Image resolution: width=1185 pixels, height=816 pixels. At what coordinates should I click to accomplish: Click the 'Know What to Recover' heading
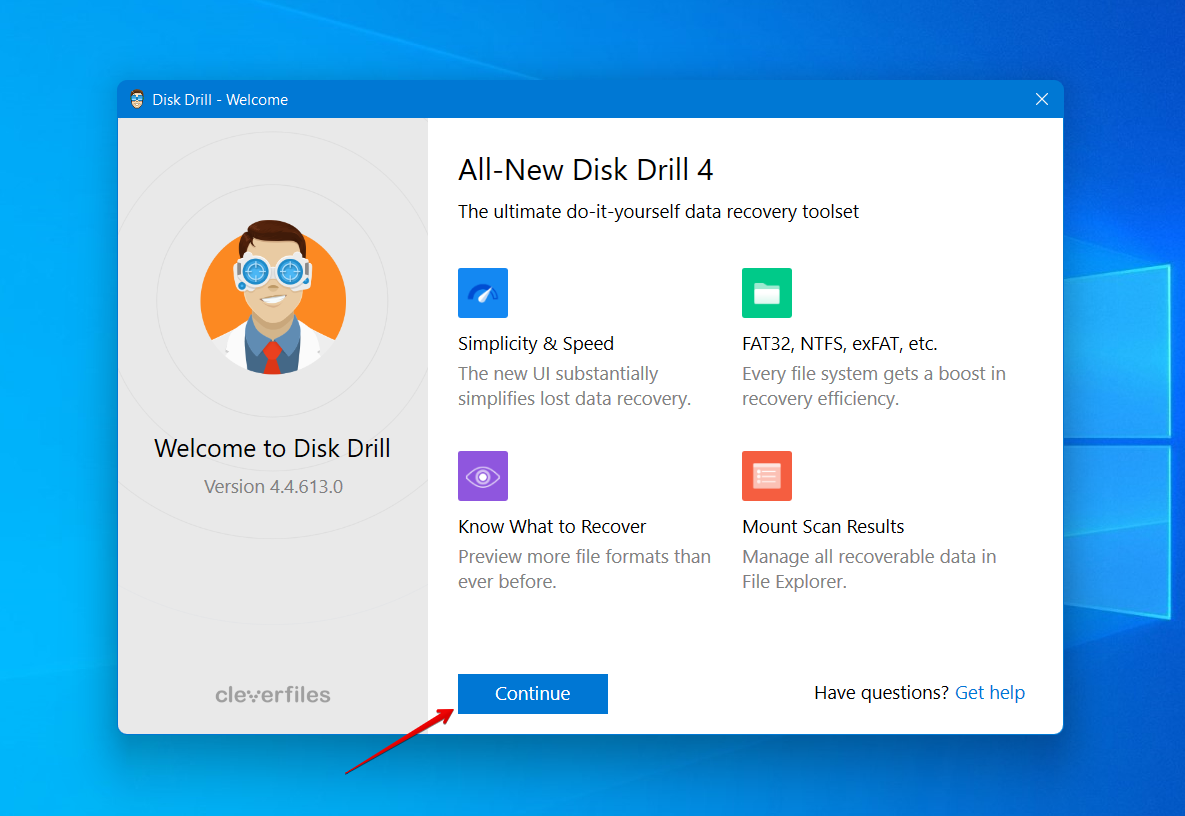click(552, 527)
